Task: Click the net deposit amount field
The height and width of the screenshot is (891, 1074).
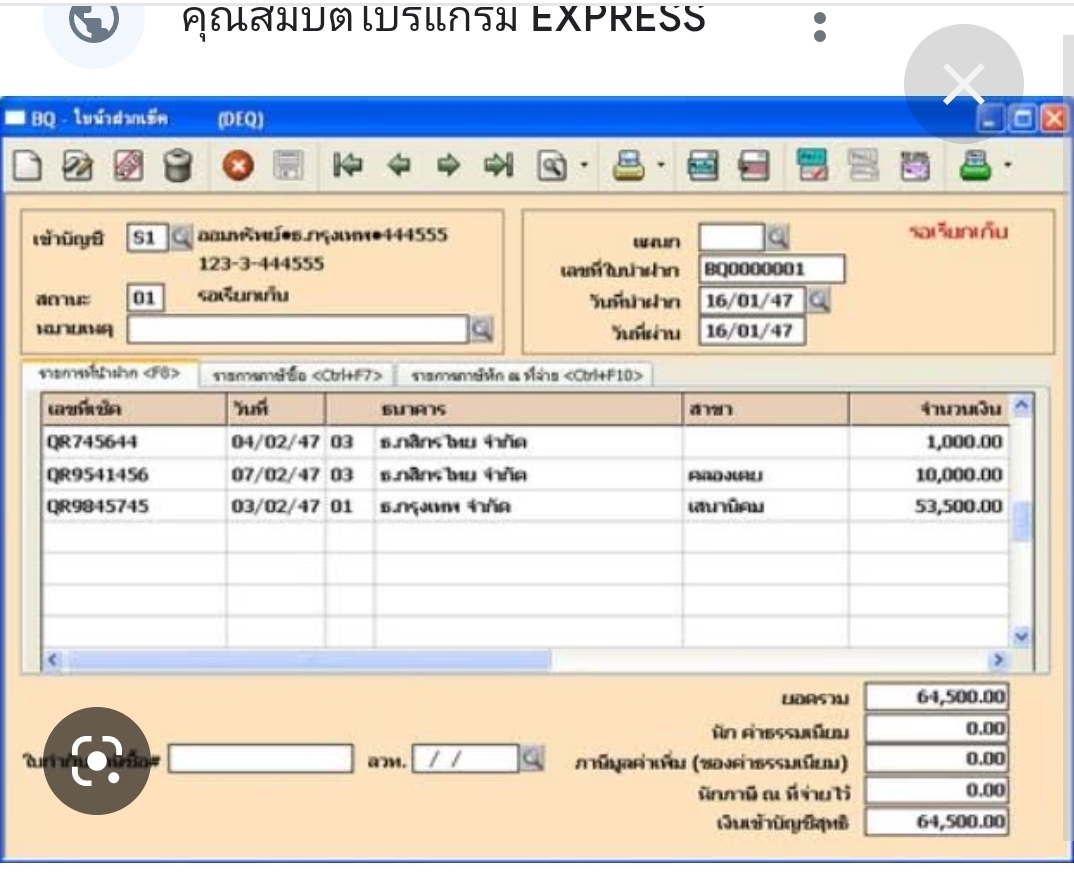Action: pyautogui.click(x=936, y=822)
